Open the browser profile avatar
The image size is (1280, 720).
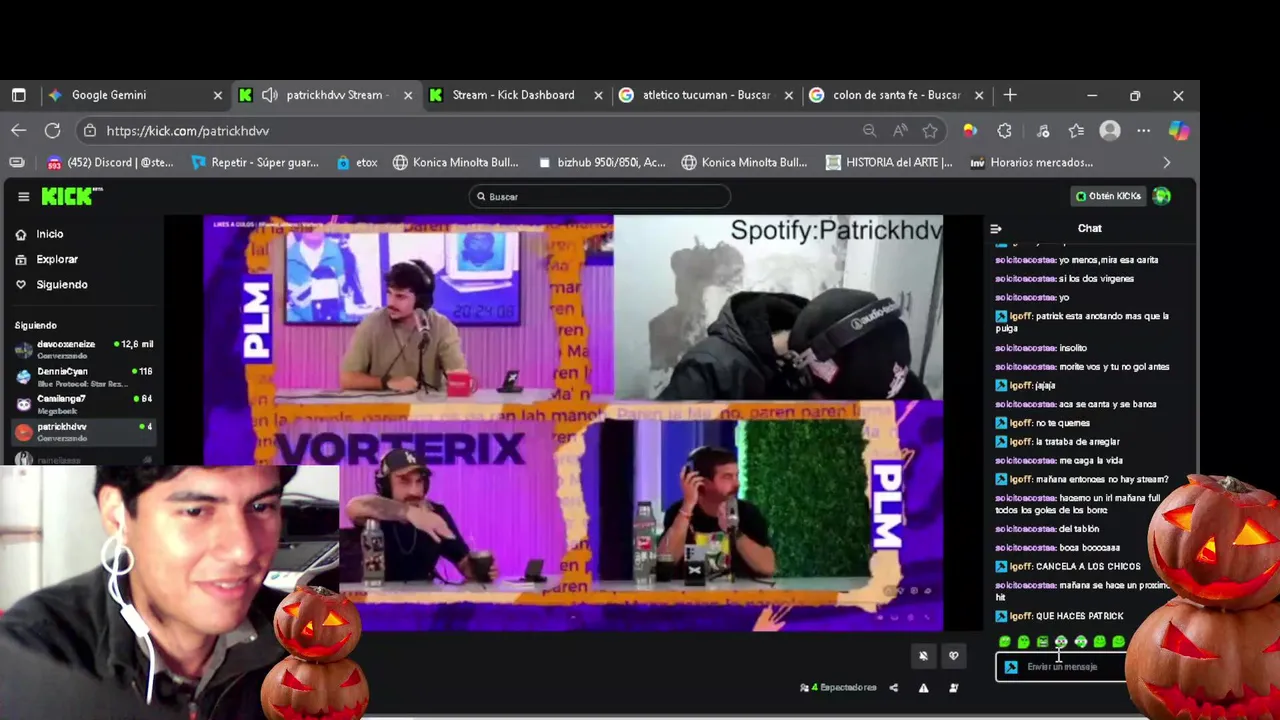point(1110,130)
